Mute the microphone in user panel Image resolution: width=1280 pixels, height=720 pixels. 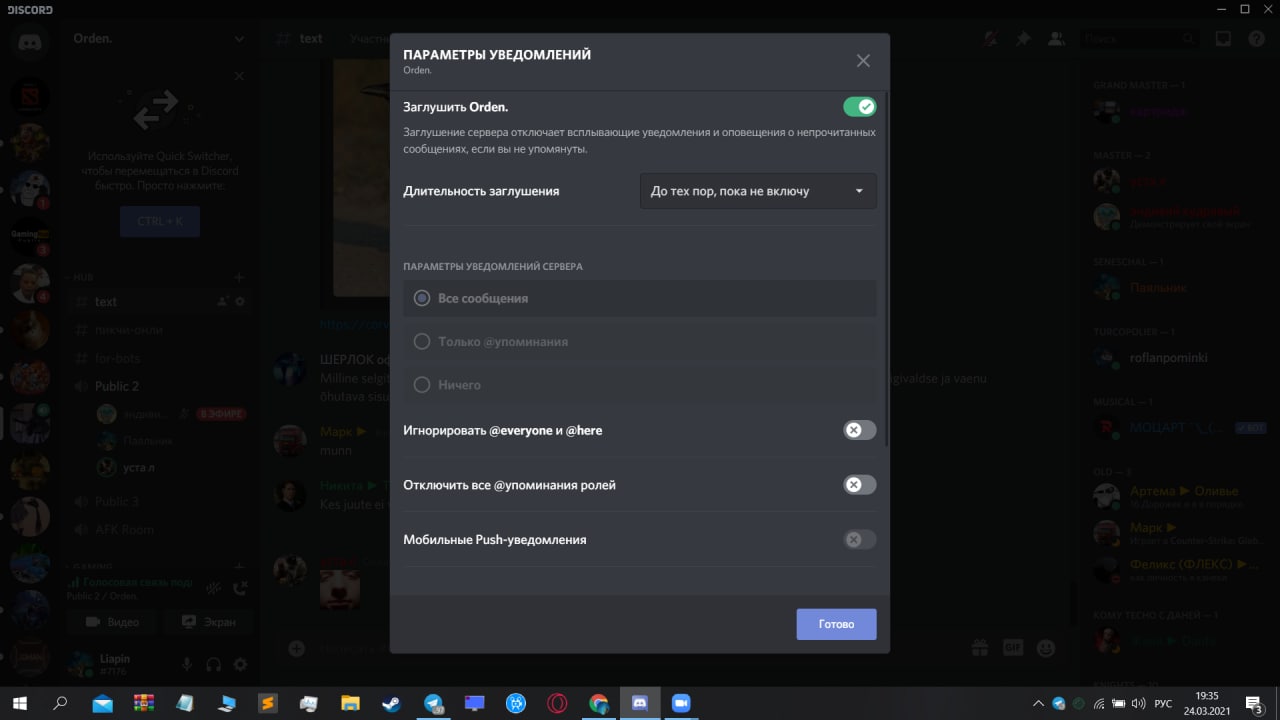187,664
